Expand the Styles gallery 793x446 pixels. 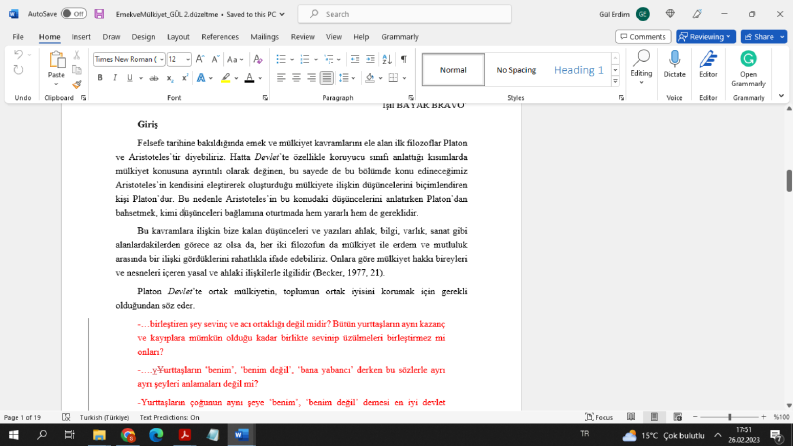click(x=615, y=81)
